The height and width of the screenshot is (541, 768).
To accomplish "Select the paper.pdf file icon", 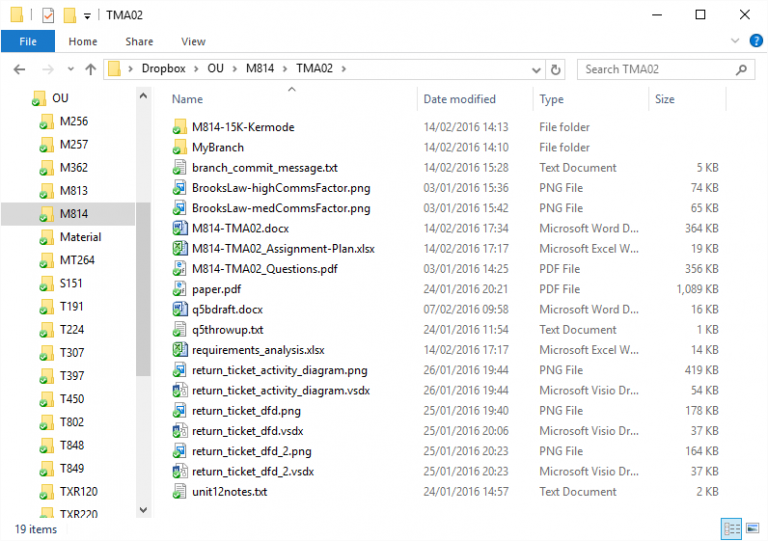I will point(180,289).
